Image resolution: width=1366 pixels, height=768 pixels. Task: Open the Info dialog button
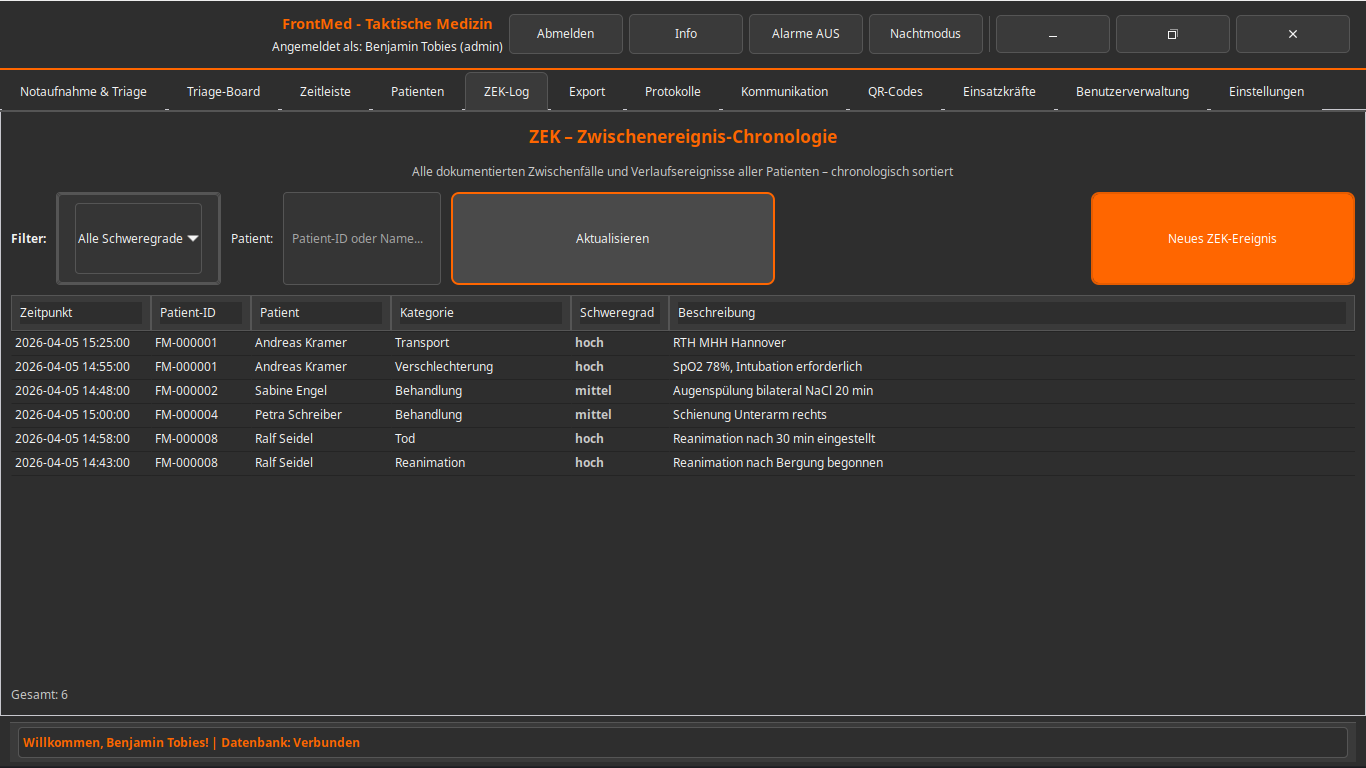tap(685, 34)
